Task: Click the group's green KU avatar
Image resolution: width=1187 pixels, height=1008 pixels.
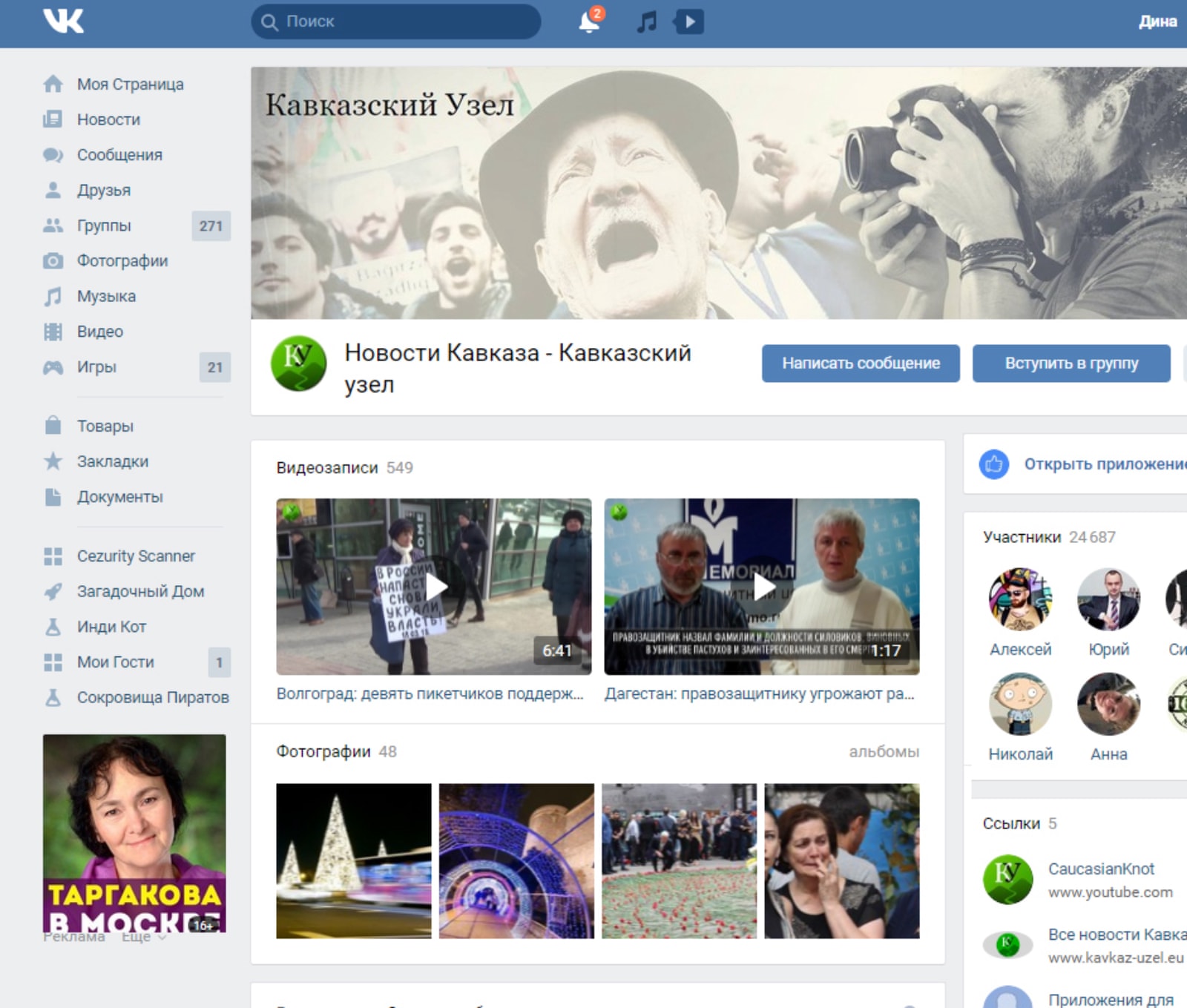Action: pos(298,363)
